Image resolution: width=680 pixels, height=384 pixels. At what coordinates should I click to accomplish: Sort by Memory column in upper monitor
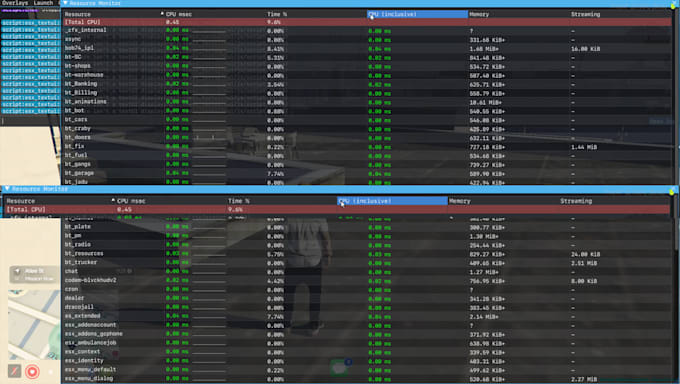coord(479,14)
